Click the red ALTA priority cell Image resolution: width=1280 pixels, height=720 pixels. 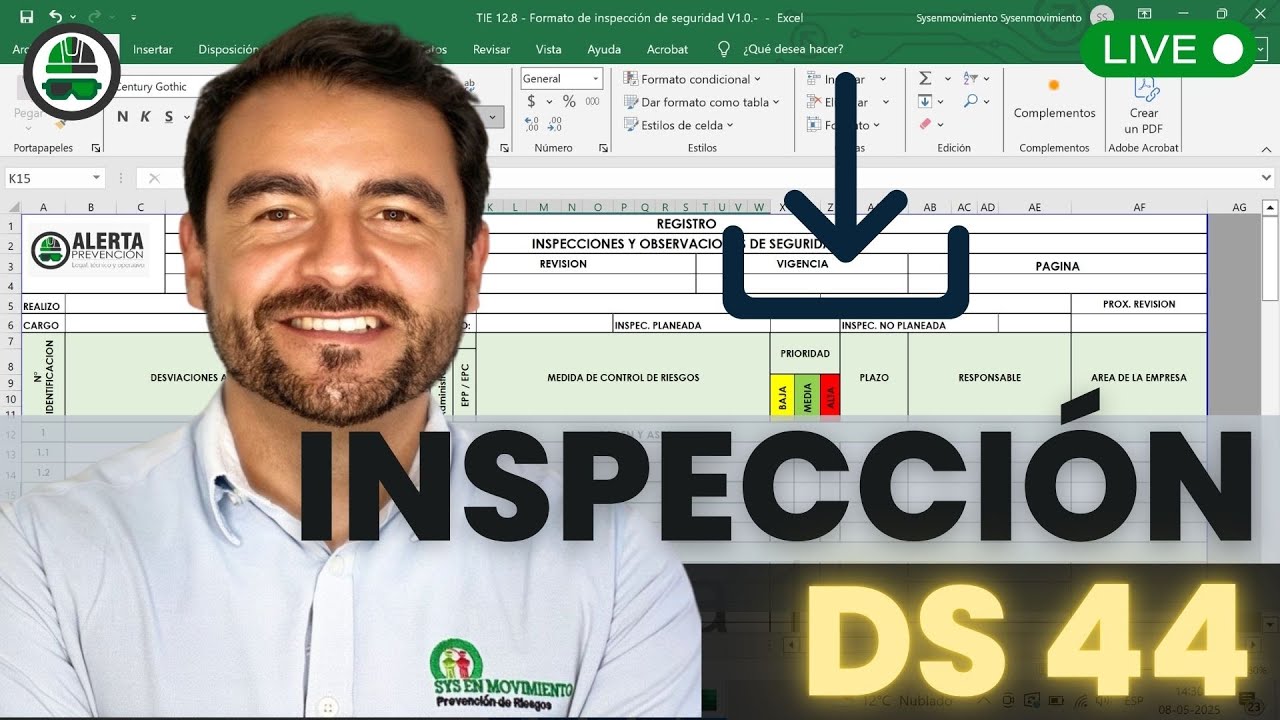pos(830,395)
